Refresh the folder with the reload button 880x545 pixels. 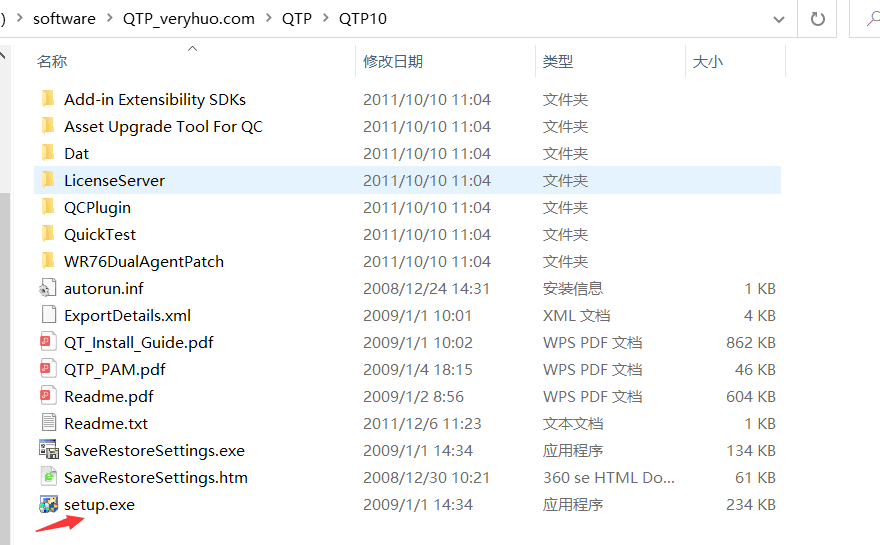tap(817, 19)
